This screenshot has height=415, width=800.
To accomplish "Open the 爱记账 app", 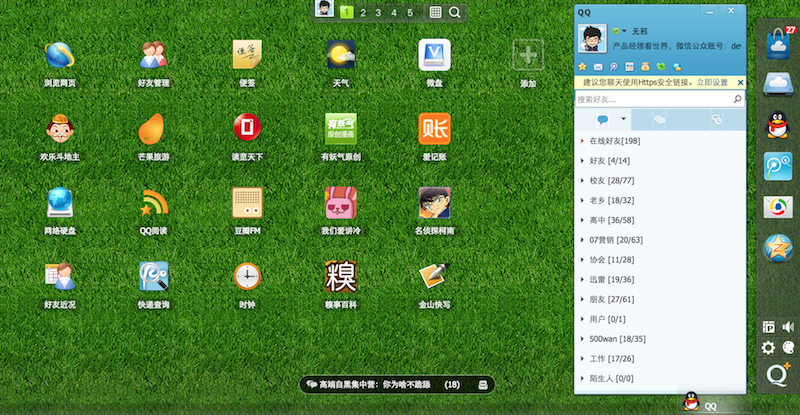I will tap(435, 129).
